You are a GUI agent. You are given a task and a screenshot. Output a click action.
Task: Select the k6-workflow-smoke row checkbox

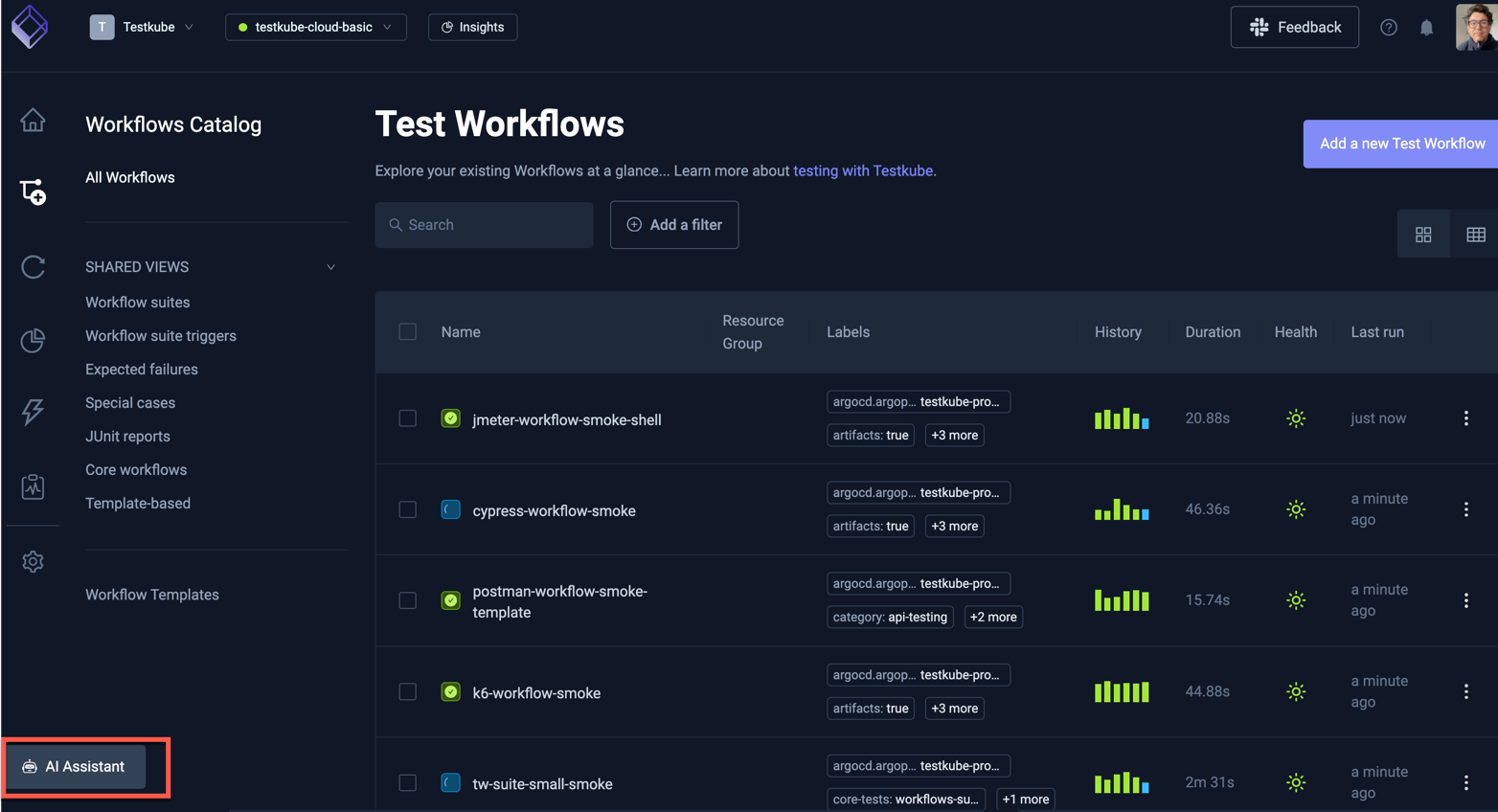pyautogui.click(x=408, y=691)
